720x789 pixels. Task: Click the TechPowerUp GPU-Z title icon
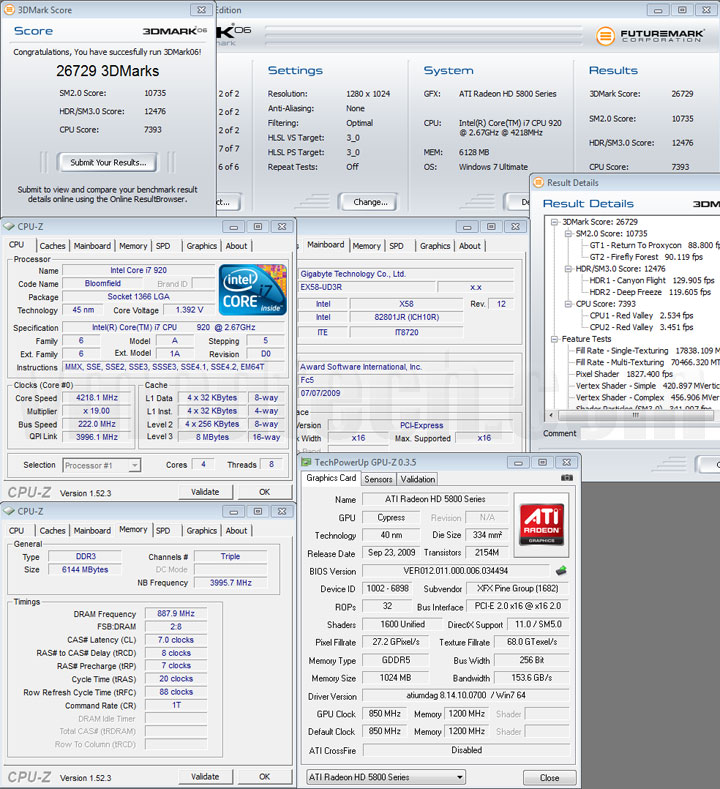pyautogui.click(x=305, y=462)
